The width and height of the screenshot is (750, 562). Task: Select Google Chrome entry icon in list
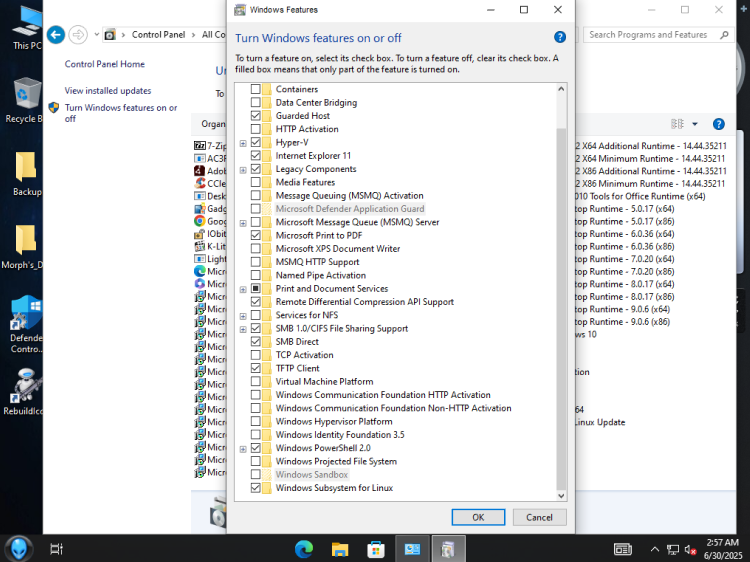(x=199, y=221)
